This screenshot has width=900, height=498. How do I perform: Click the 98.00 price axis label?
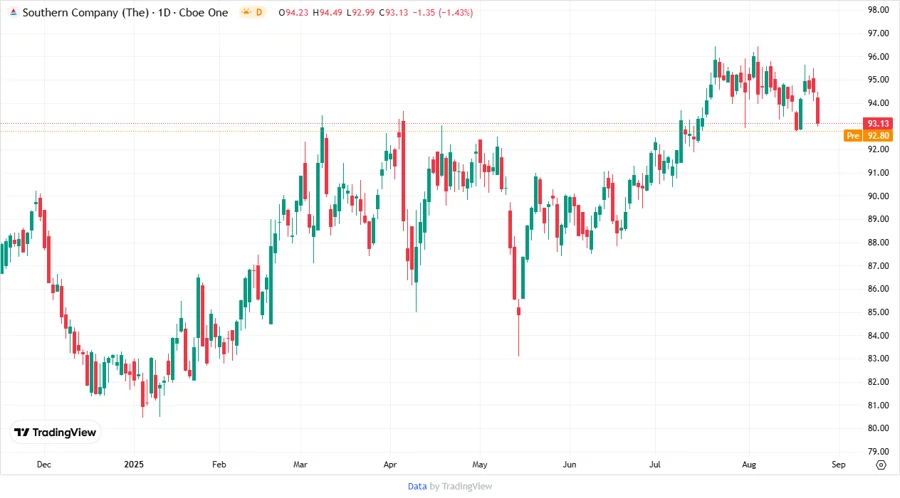(878, 10)
